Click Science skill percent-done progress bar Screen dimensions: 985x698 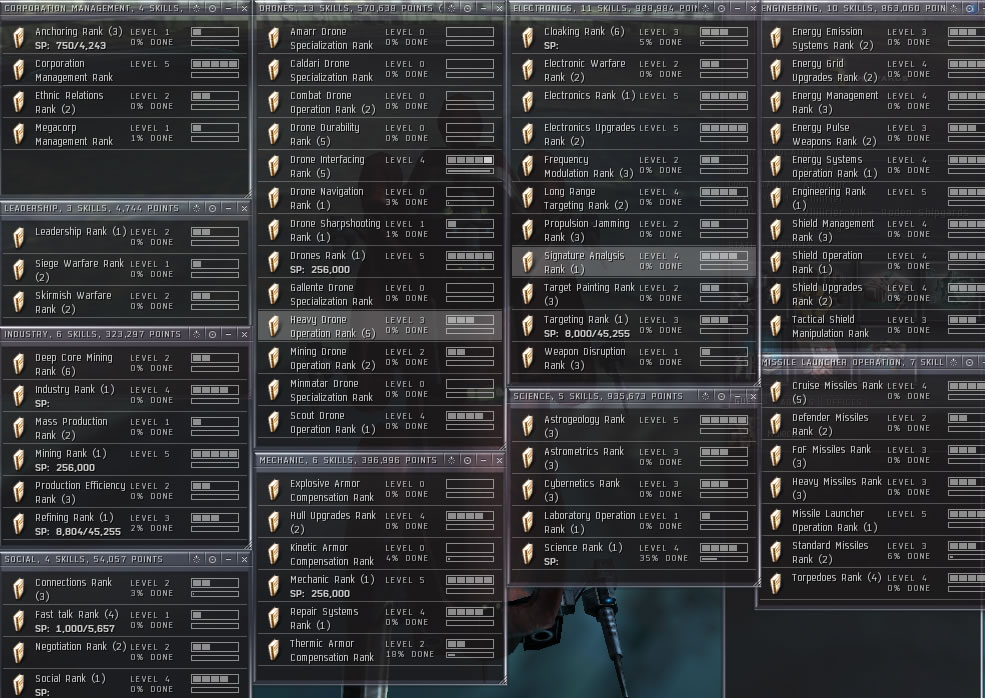click(x=724, y=559)
